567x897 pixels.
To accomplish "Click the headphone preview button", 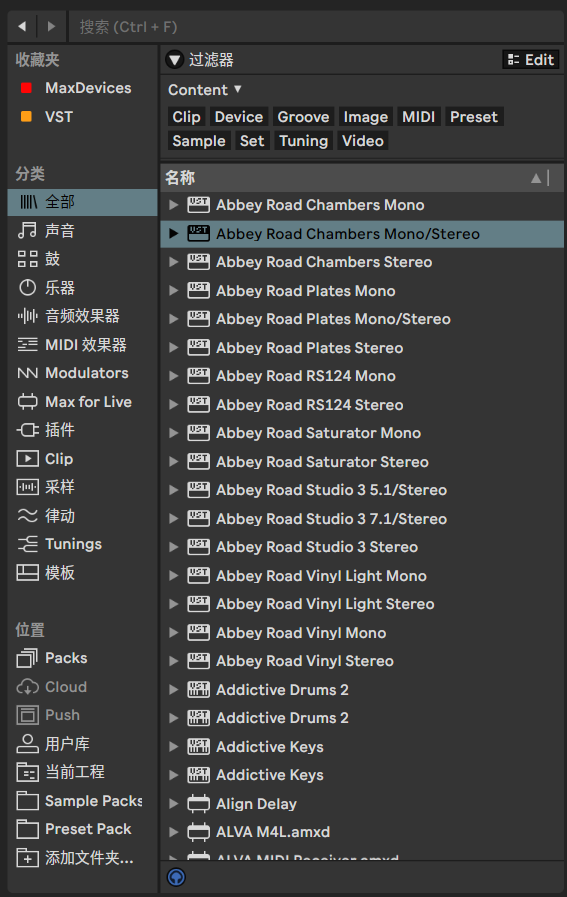I will click(x=176, y=877).
